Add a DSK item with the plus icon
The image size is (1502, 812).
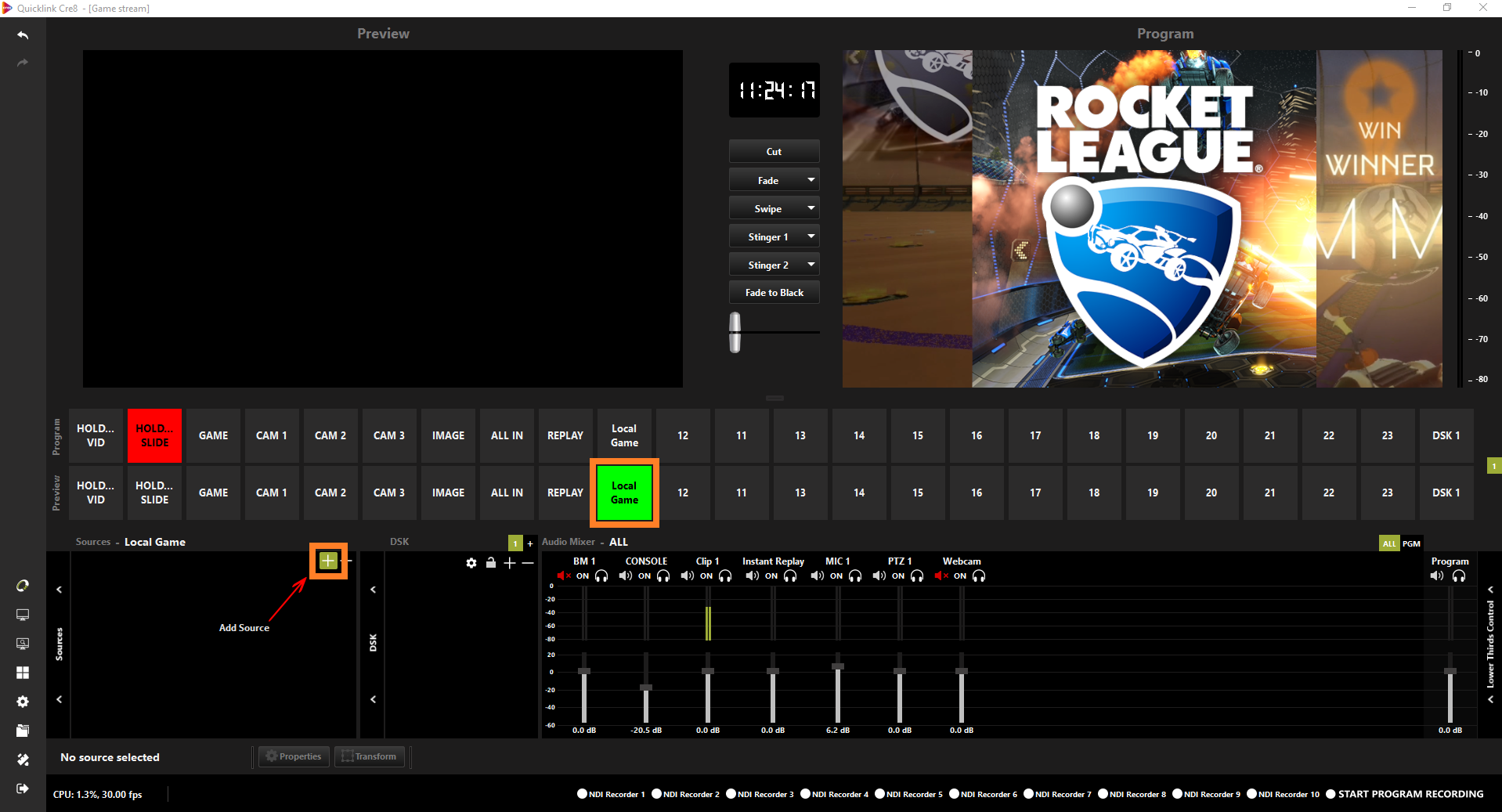510,563
